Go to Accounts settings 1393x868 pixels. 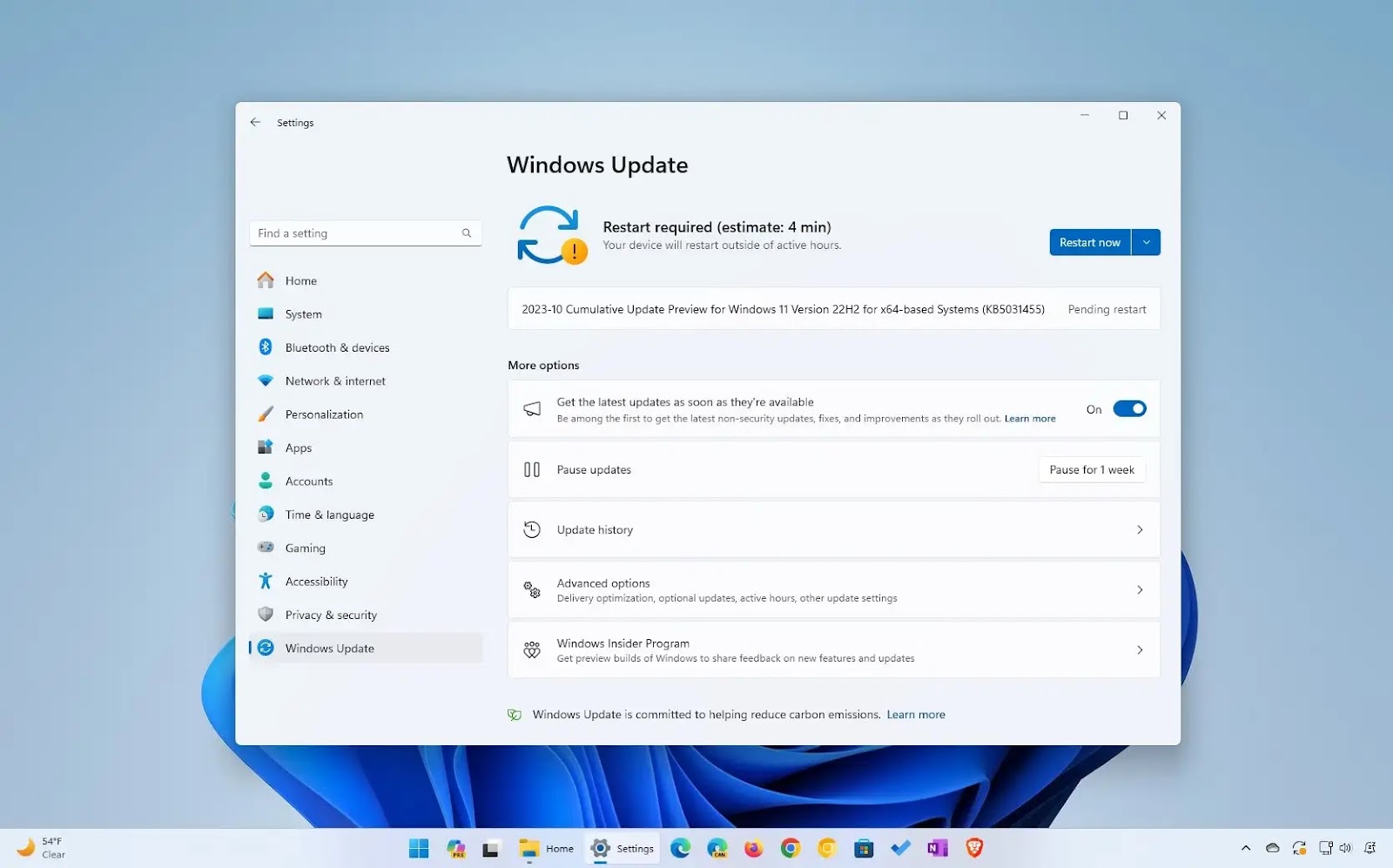point(366,481)
